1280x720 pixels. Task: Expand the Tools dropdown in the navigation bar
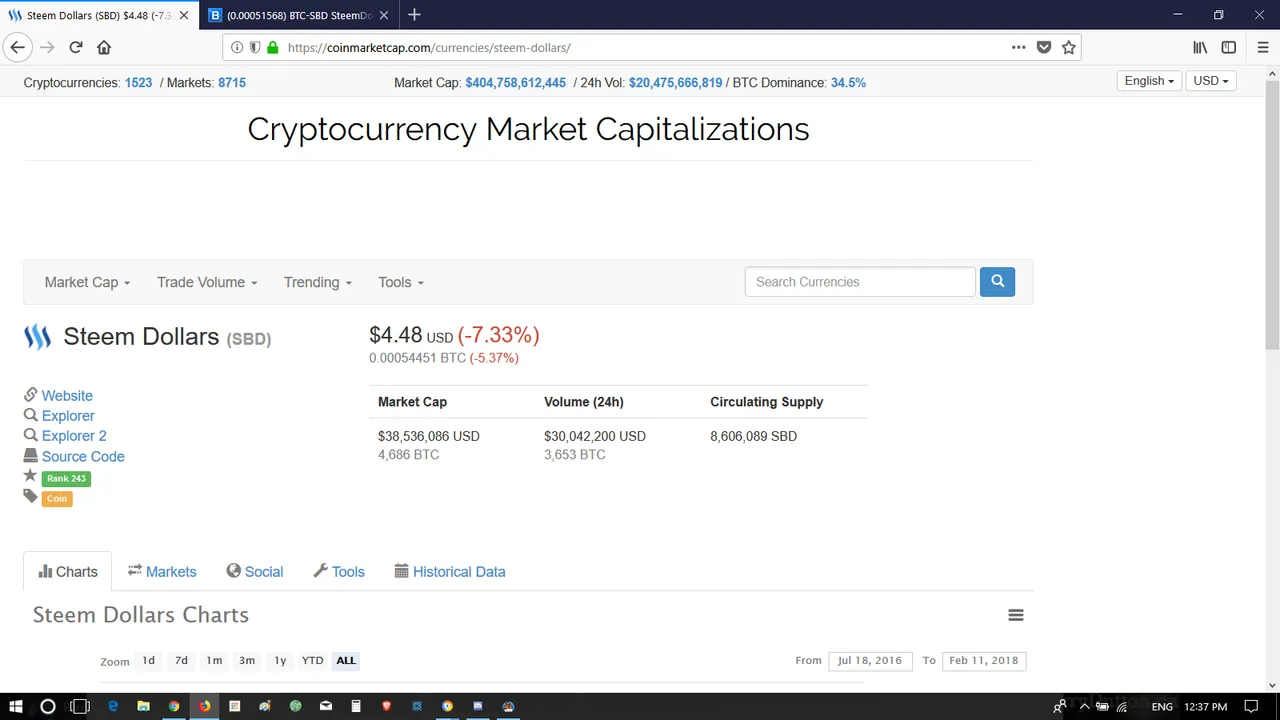click(400, 282)
